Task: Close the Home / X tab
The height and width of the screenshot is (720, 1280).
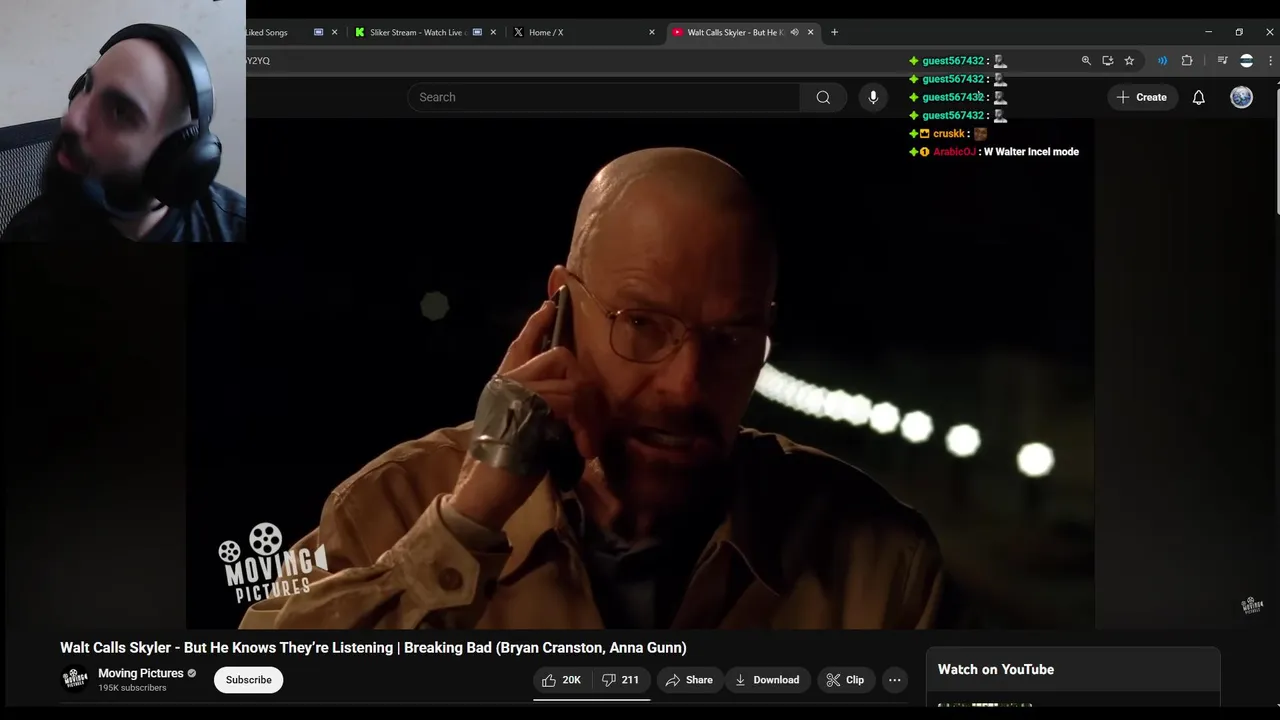Action: pyautogui.click(x=652, y=32)
